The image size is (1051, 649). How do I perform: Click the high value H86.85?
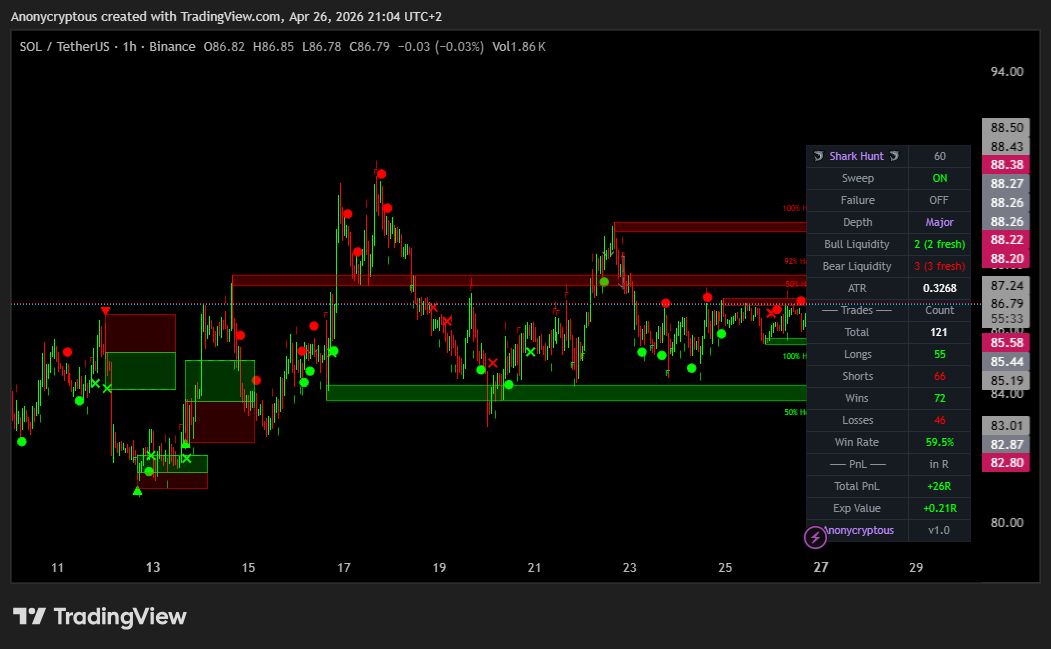click(273, 46)
